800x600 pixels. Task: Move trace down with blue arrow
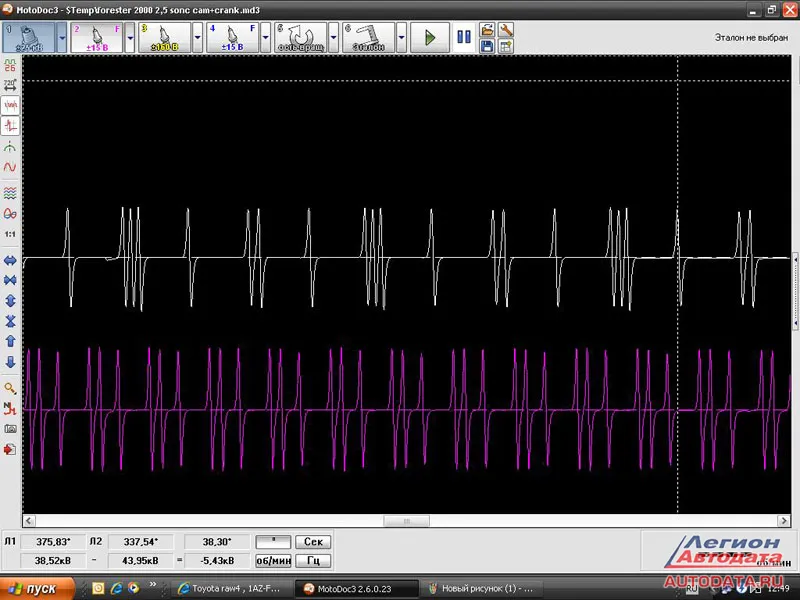[x=10, y=362]
